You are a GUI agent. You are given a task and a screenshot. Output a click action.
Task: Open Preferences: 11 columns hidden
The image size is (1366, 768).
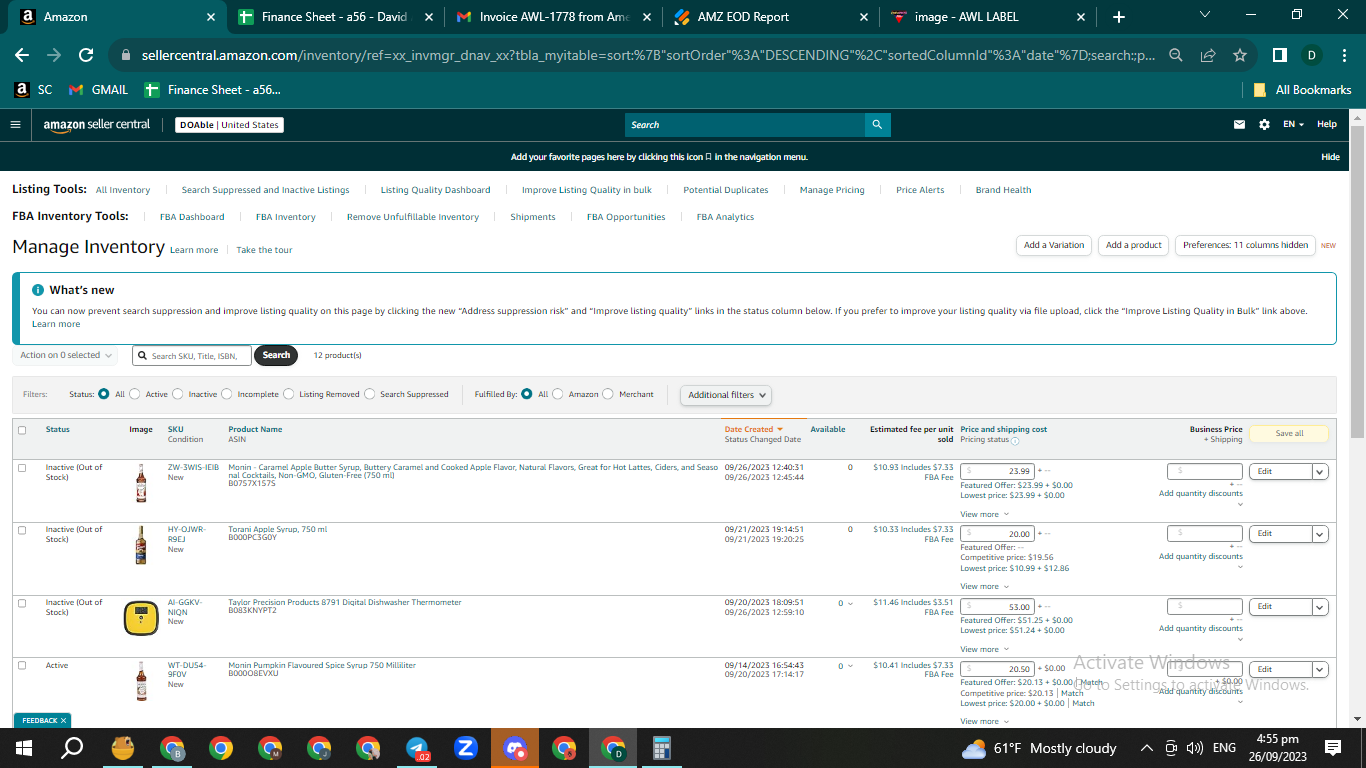1246,245
